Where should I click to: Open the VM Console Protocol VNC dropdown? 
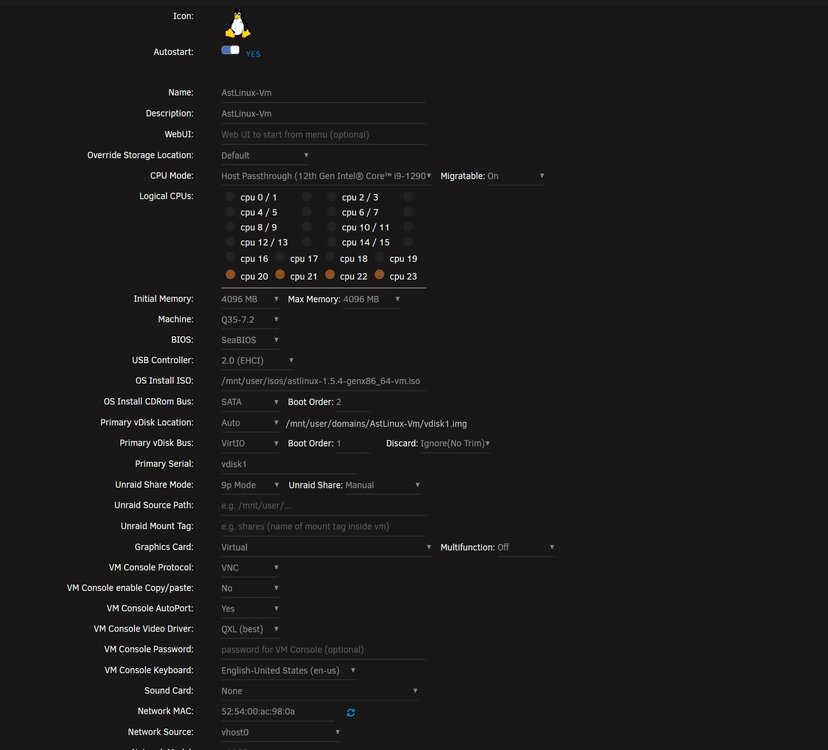point(250,568)
